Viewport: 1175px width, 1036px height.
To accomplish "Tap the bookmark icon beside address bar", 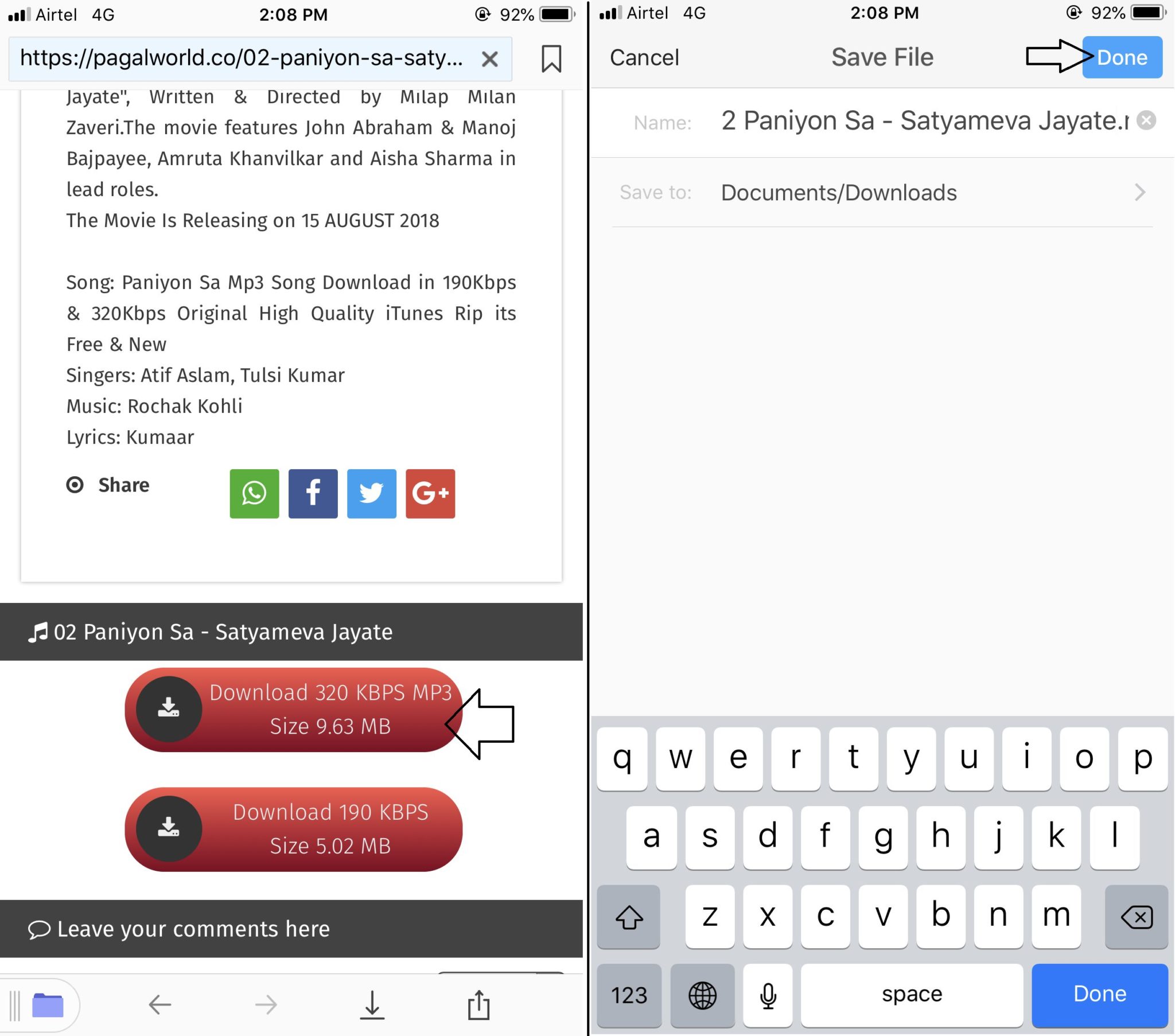I will (x=551, y=59).
